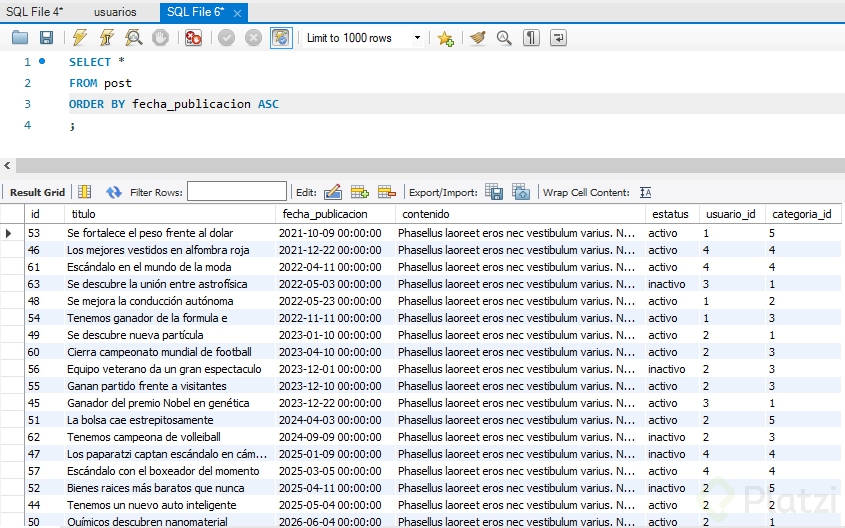
Task: Select 'Tenemos ganador de la formula e'
Action: tap(170, 318)
